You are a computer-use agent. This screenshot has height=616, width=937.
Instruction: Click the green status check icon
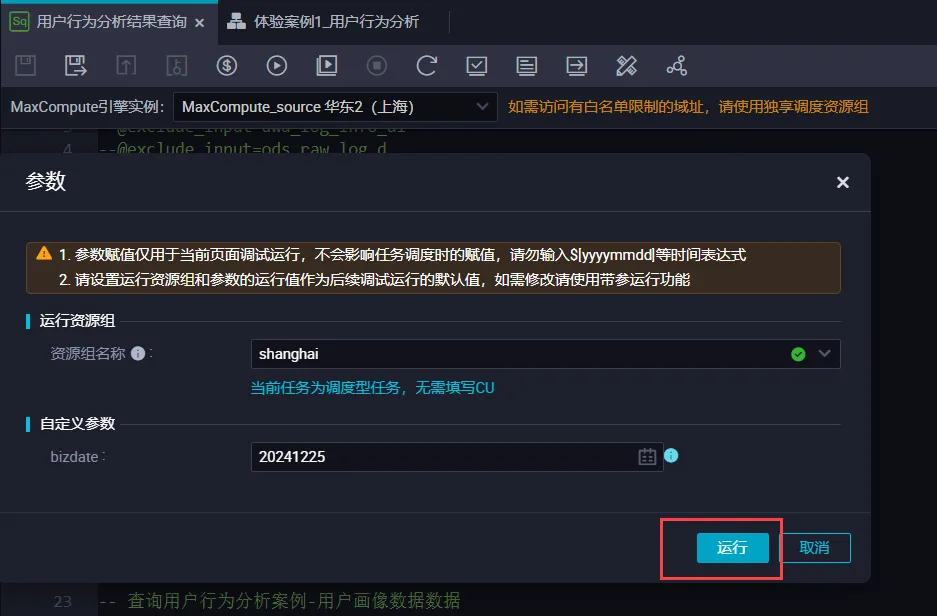798,354
